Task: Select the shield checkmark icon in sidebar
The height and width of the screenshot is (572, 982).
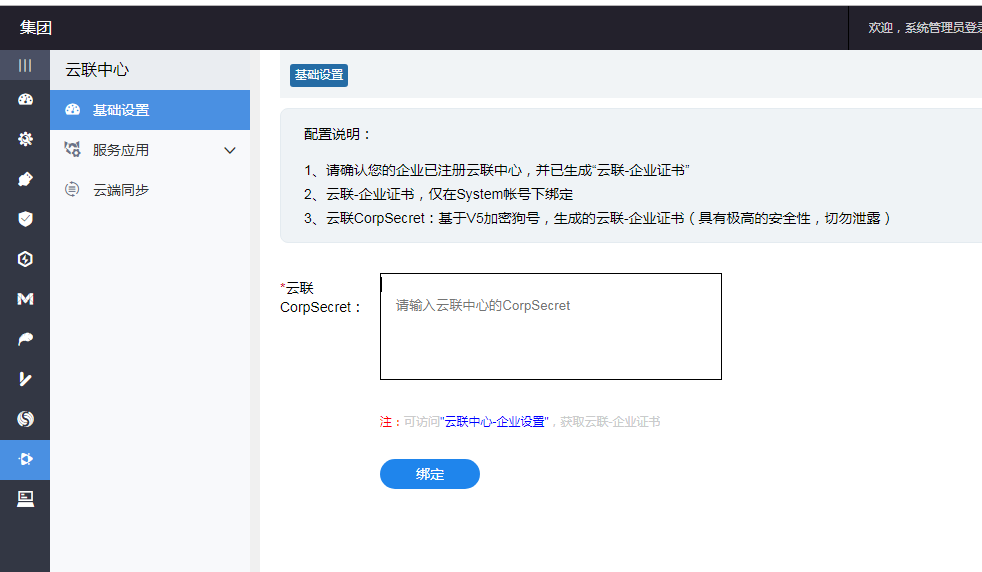Action: (x=25, y=219)
